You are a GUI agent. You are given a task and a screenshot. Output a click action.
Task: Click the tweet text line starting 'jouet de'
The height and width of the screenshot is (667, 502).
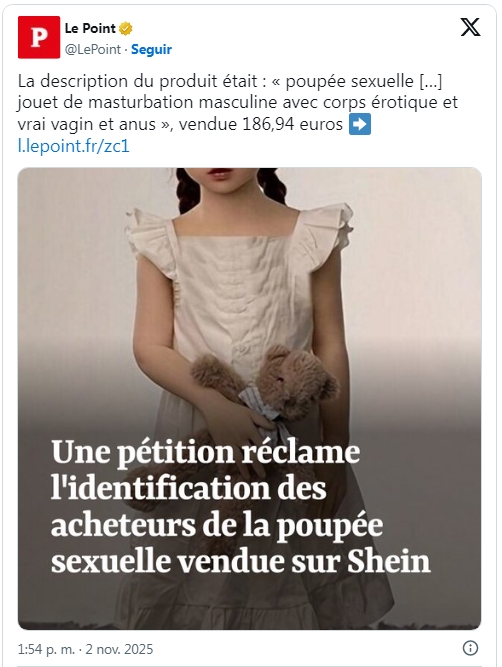pyautogui.click(x=238, y=103)
